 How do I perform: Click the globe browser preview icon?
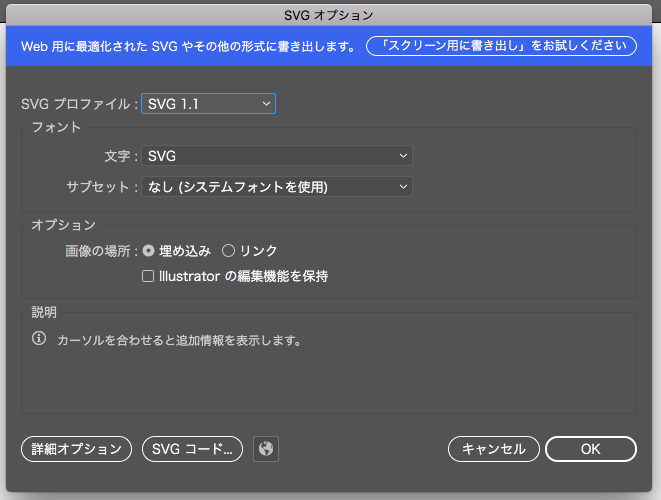tap(266, 449)
